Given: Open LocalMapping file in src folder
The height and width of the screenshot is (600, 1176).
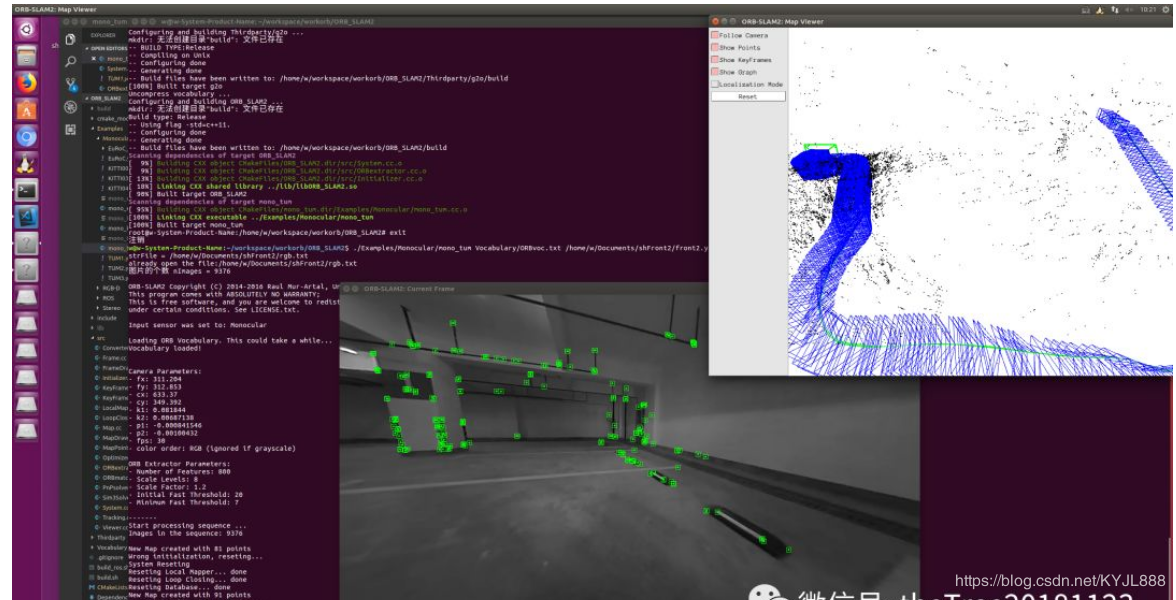Looking at the screenshot, I should pyautogui.click(x=111, y=408).
